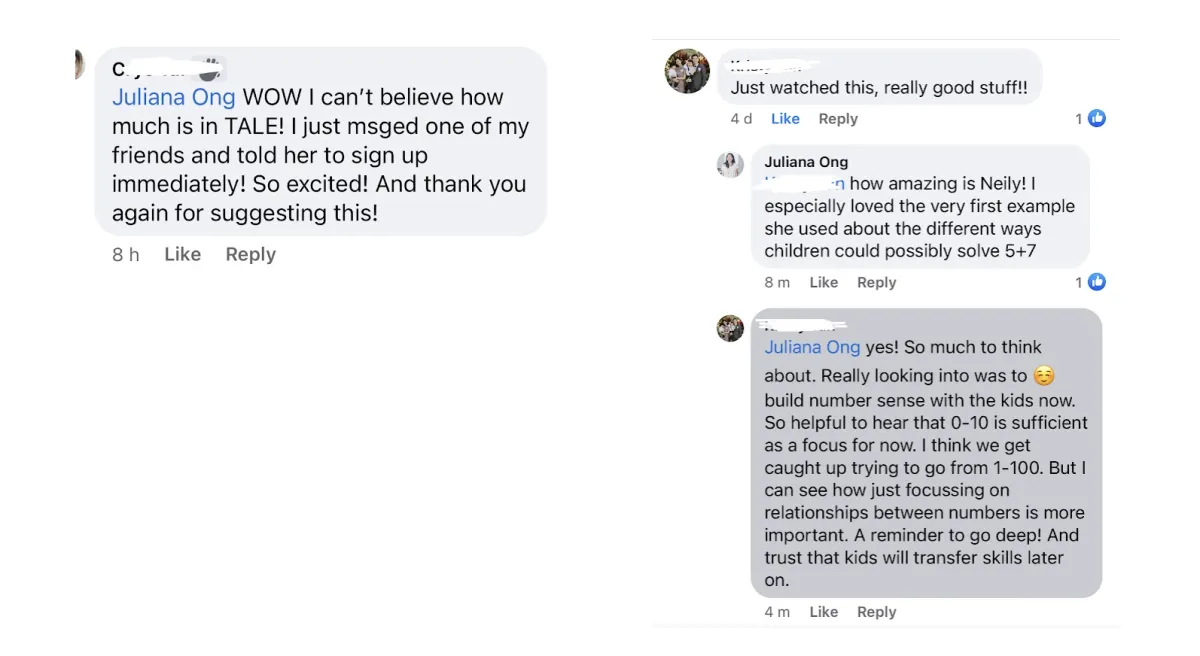Unlike the "Just watched this" comment via blue Like
Viewport: 1200px width, 656px height.
coord(785,119)
